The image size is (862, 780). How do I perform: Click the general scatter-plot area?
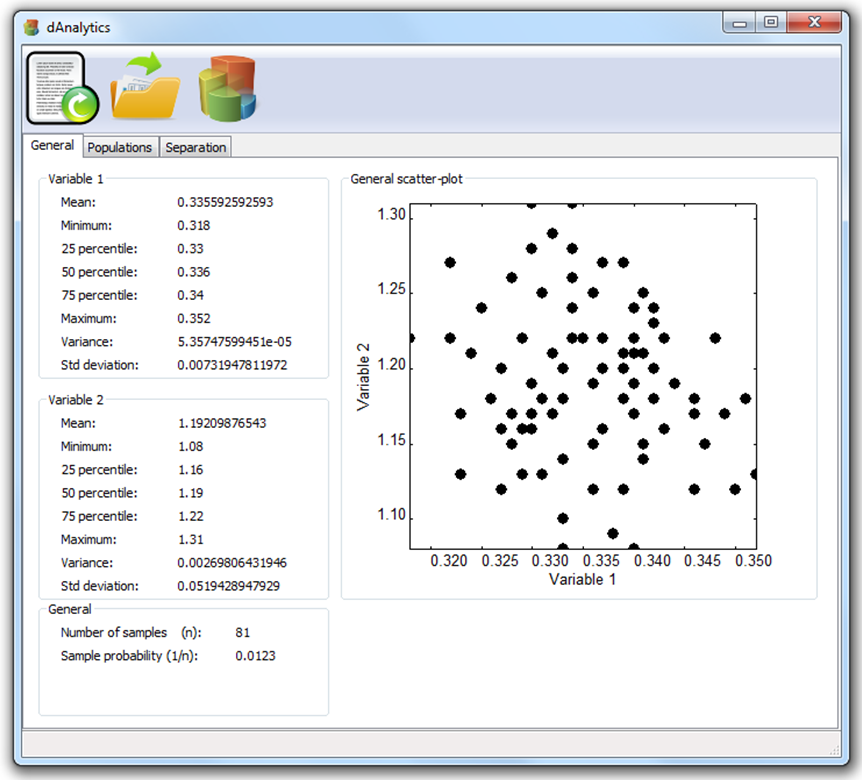pos(583,377)
